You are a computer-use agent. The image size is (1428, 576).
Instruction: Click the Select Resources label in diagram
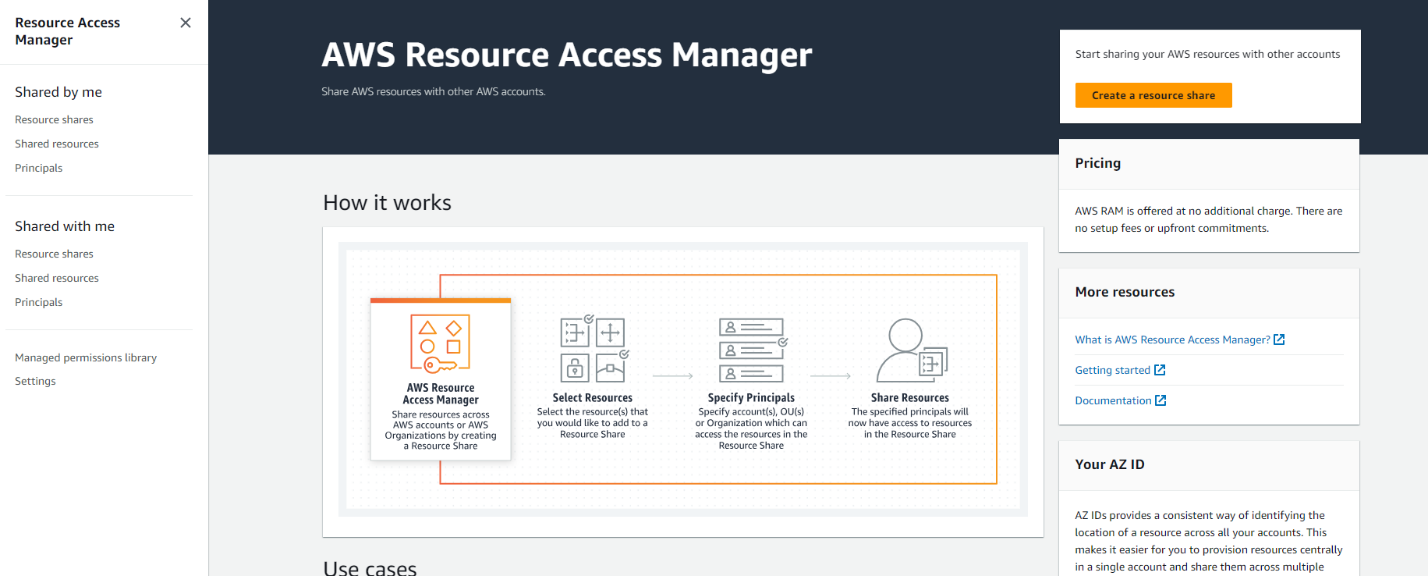coord(593,398)
